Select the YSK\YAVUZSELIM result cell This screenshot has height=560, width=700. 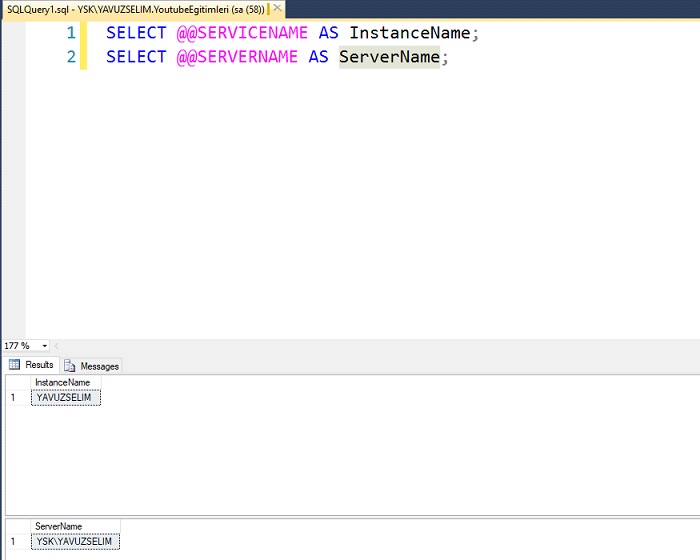point(75,541)
